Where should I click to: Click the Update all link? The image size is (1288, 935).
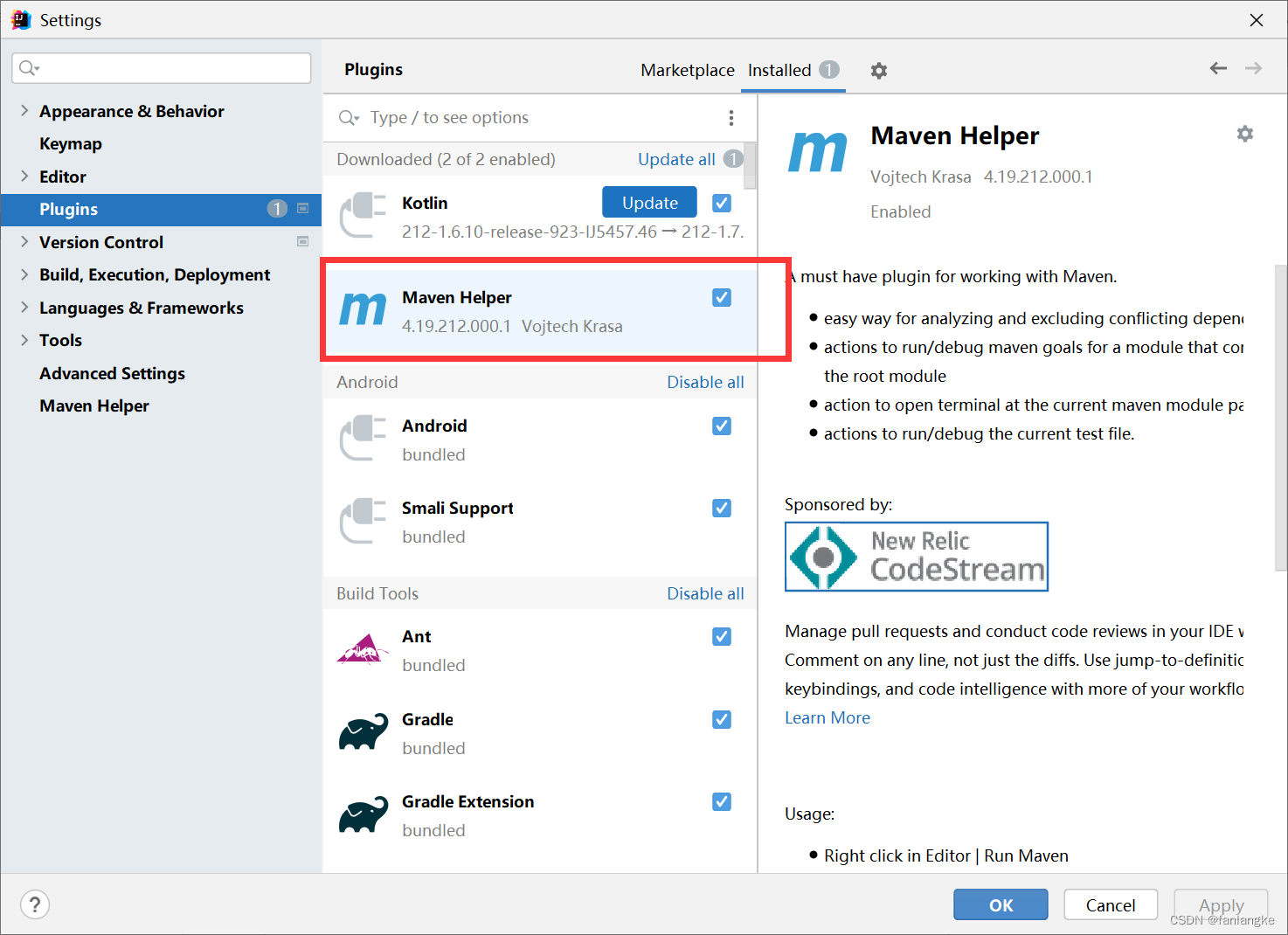pyautogui.click(x=676, y=159)
